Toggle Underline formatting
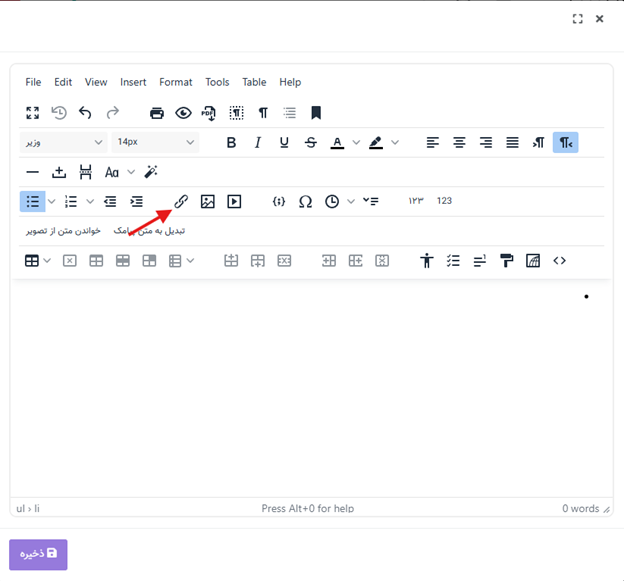Image resolution: width=624 pixels, height=581 pixels. coord(284,143)
